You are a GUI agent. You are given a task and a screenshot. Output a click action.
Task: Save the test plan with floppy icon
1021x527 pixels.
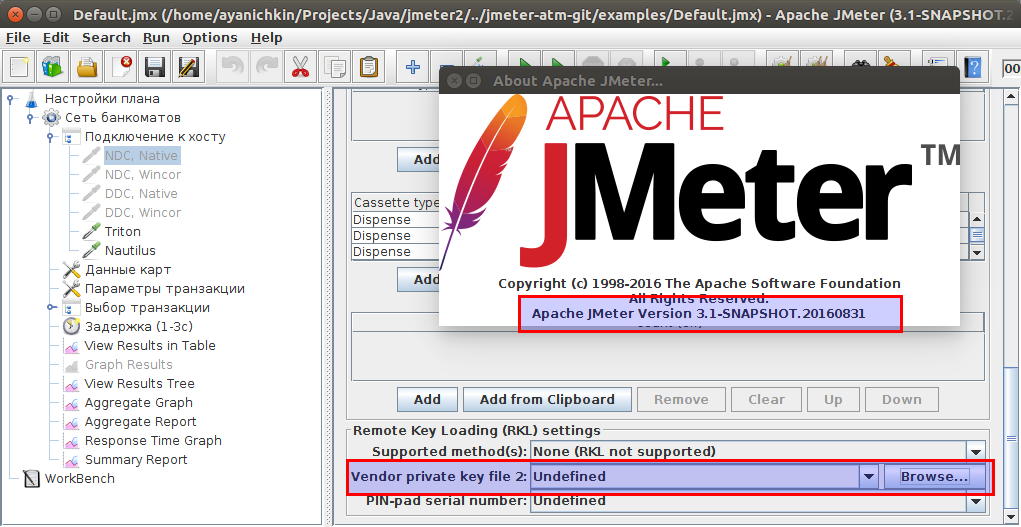click(x=154, y=66)
